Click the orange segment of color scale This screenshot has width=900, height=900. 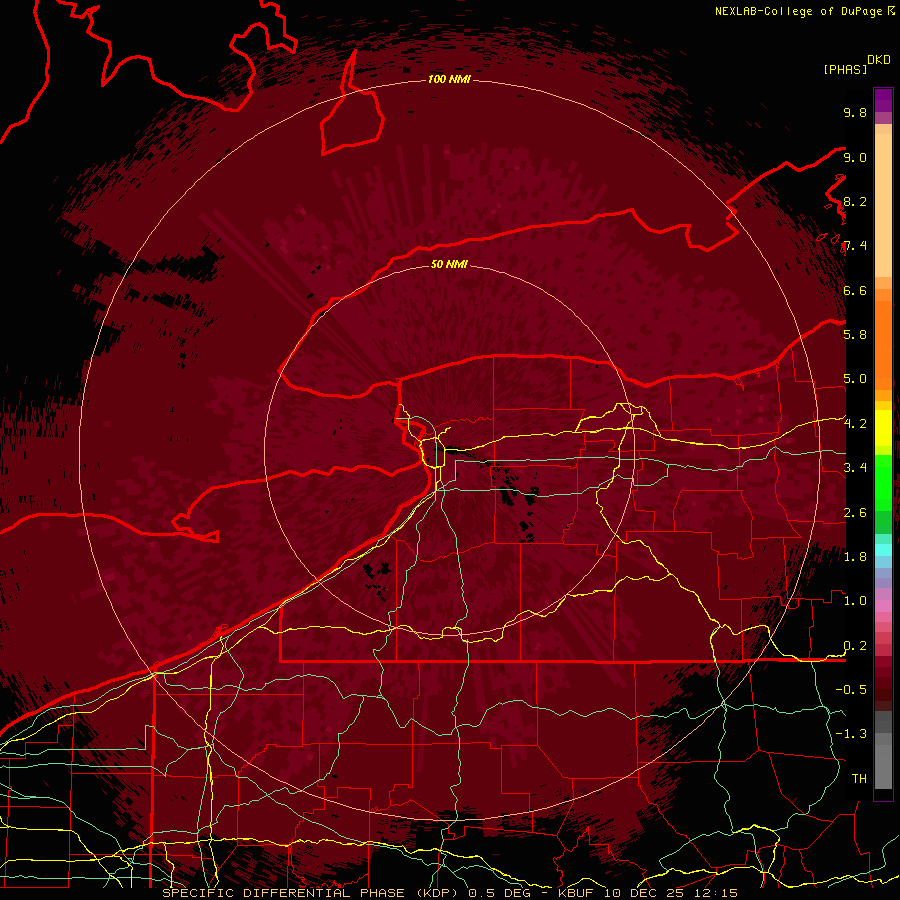[x=883, y=339]
